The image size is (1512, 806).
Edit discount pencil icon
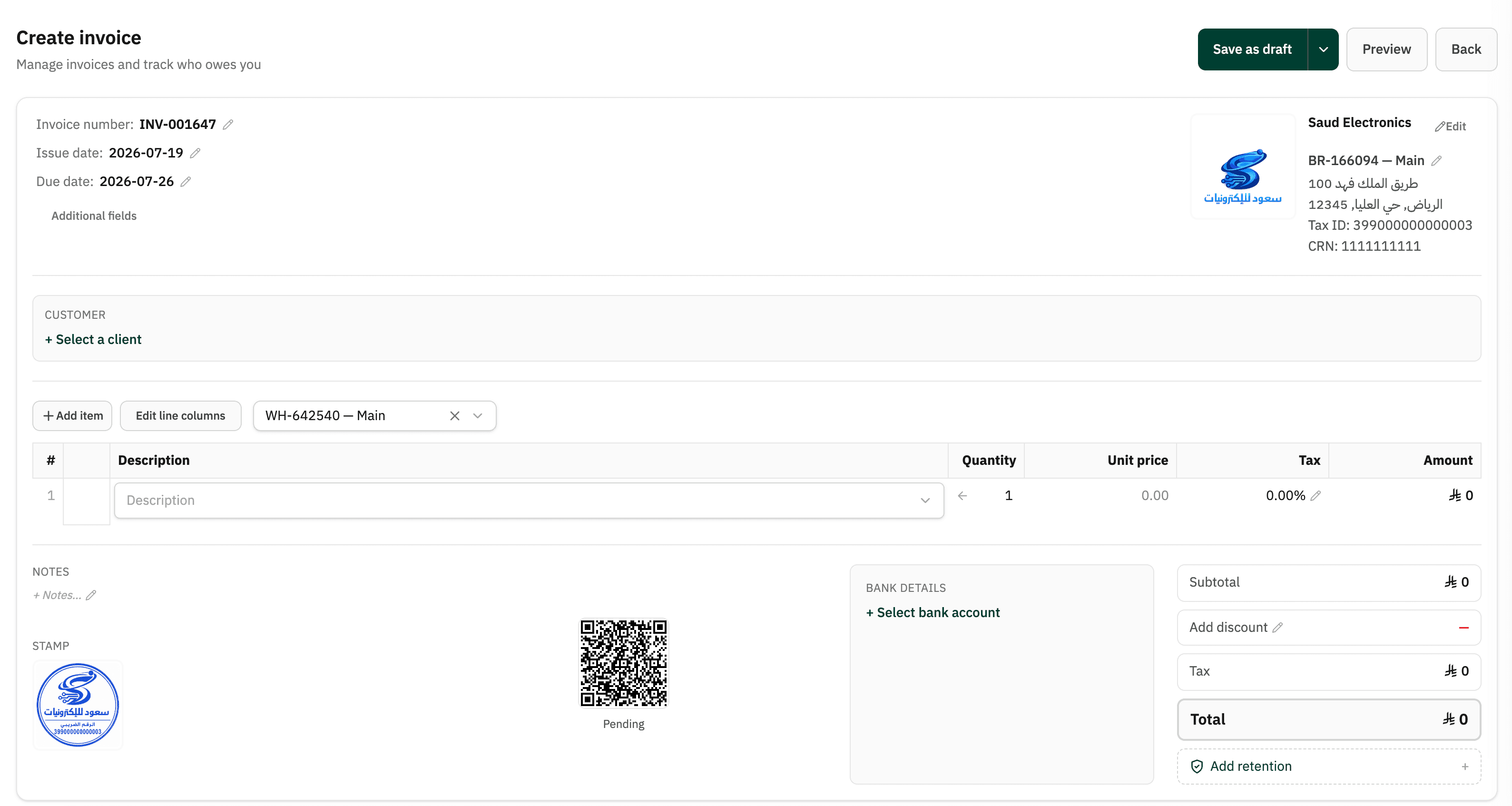1278,628
